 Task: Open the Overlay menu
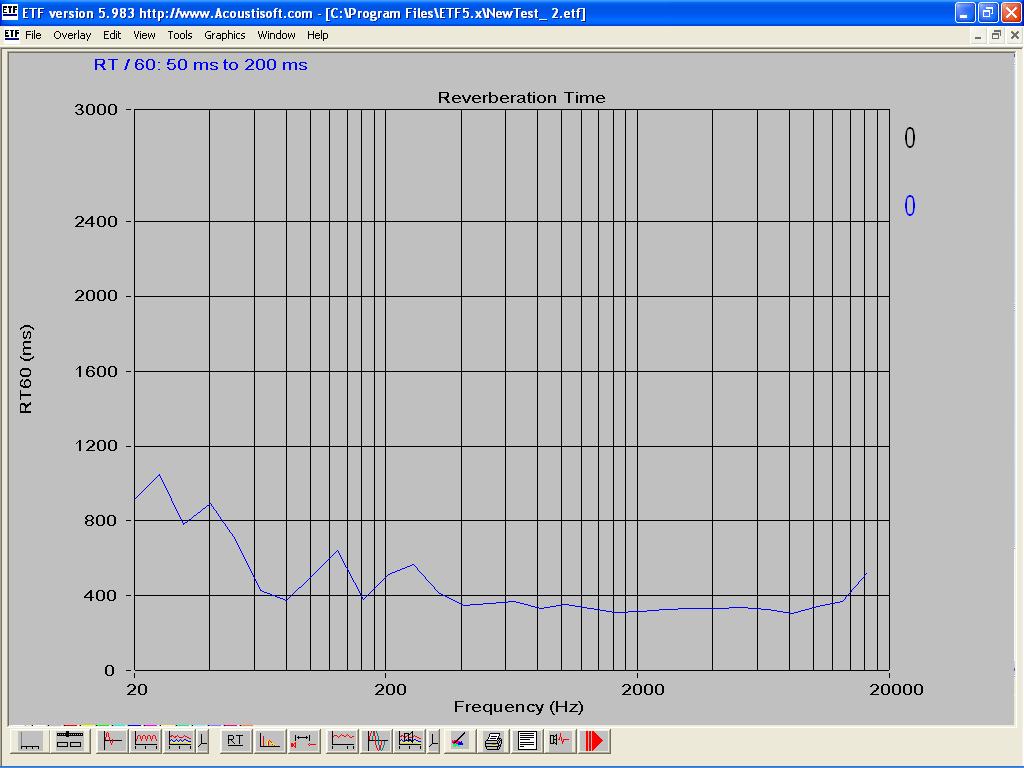click(72, 35)
